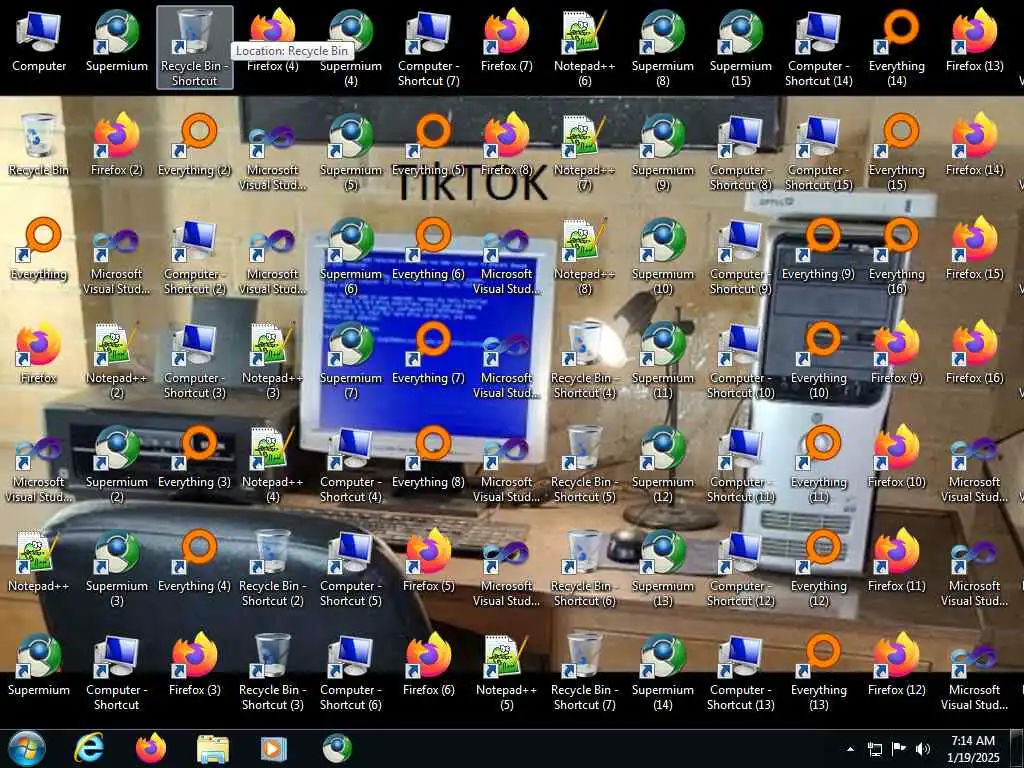1024x768 pixels.
Task: Select Recycle Bin - Shortcut (4) icon
Action: point(584,359)
